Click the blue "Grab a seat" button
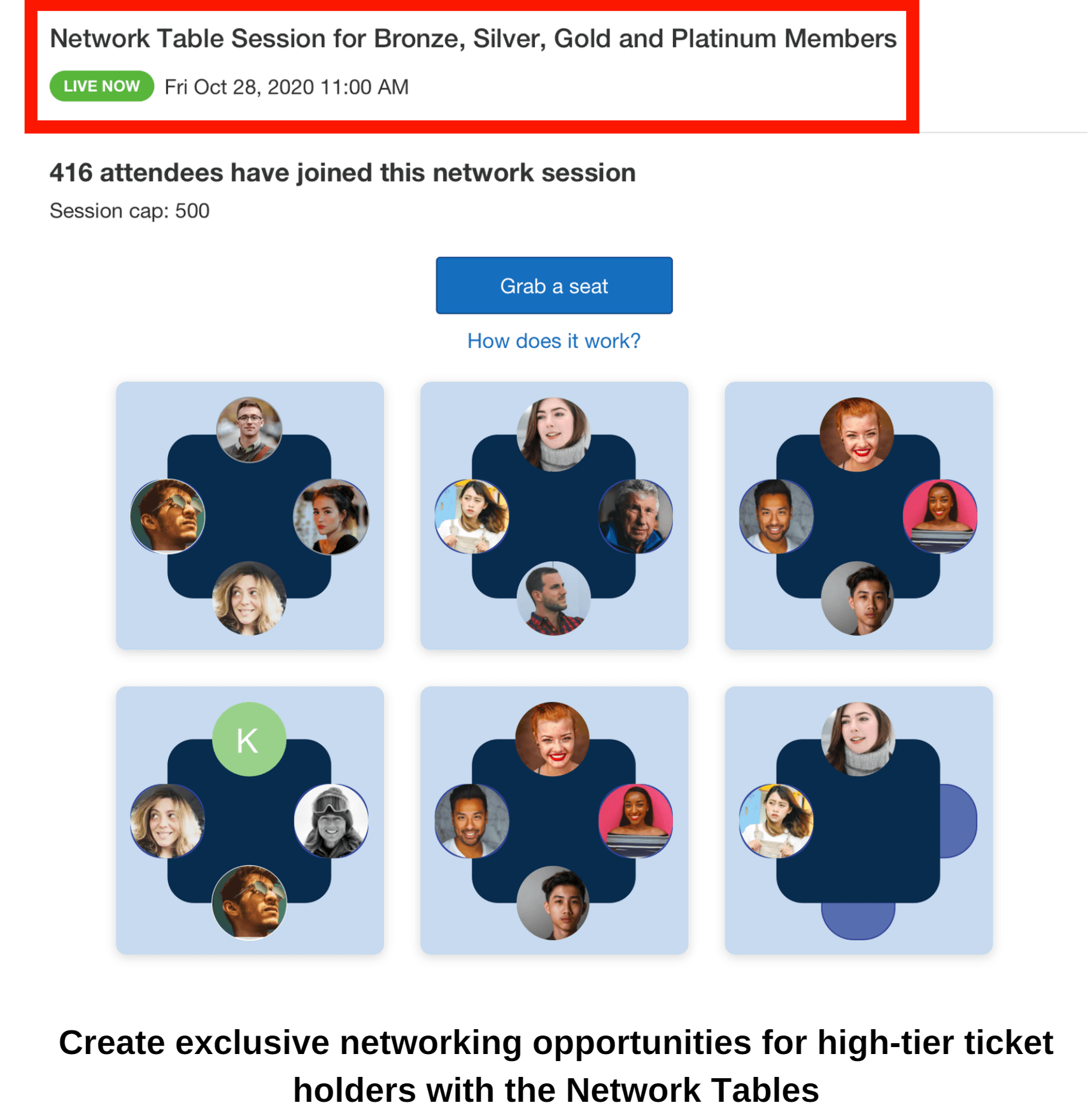1092x1119 pixels. click(x=553, y=285)
